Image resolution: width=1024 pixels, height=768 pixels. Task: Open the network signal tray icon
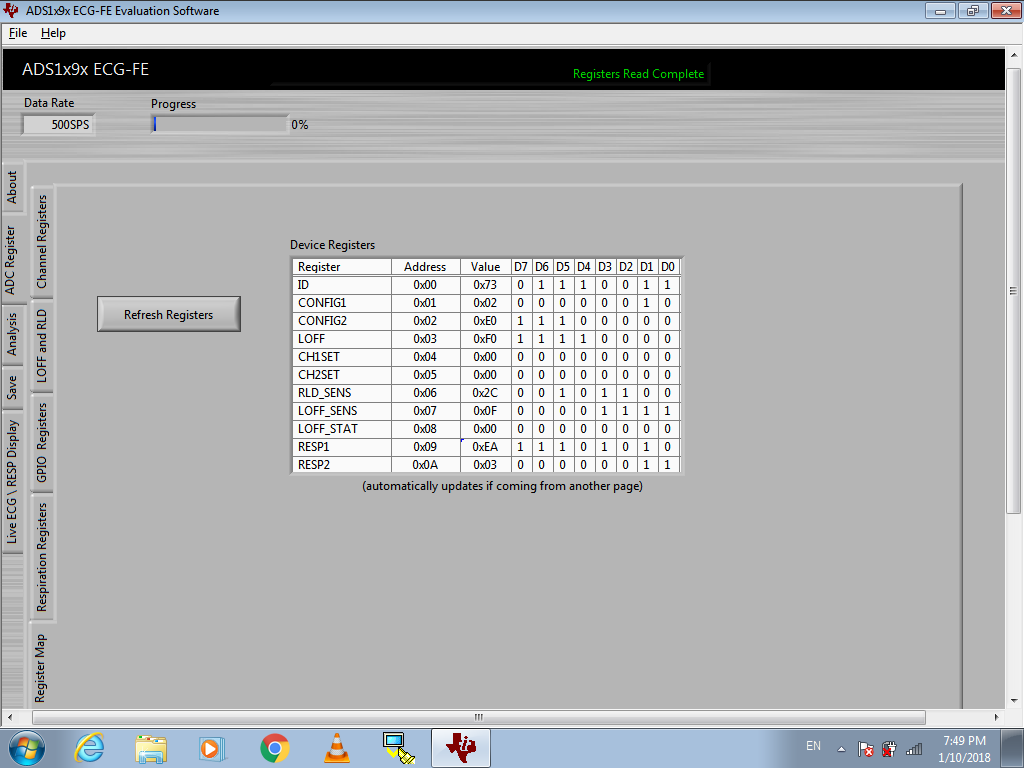[914, 749]
